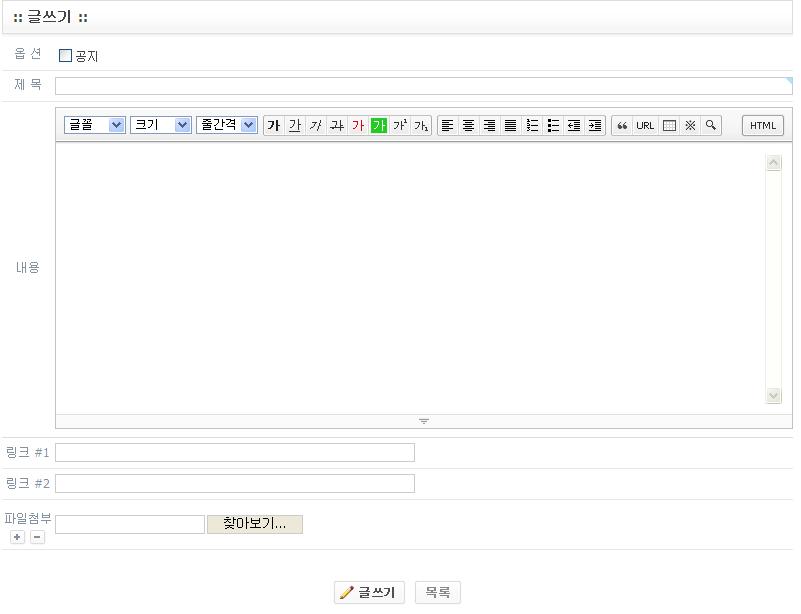Open the 크기 size dropdown
This screenshot has height=614, width=801.
(160, 125)
